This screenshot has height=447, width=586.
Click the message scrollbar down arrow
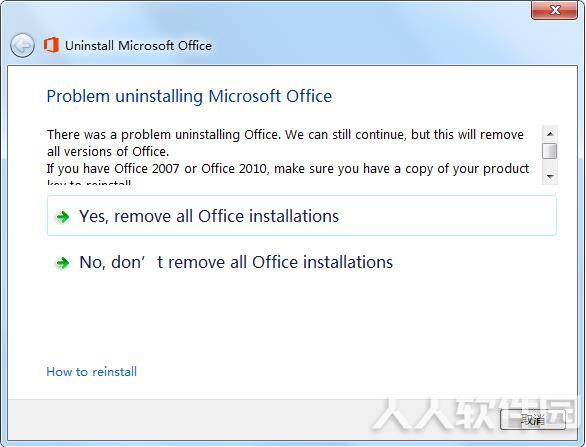click(x=550, y=176)
